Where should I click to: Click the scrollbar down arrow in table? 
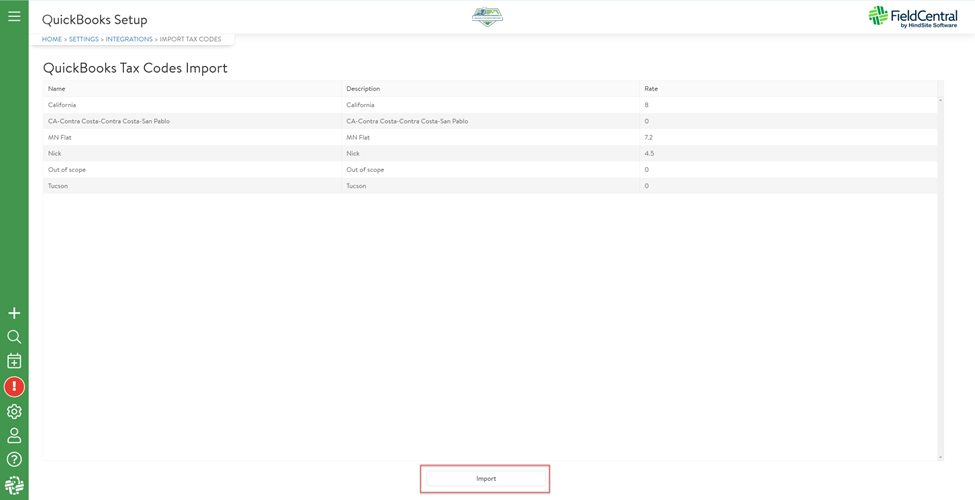click(940, 457)
